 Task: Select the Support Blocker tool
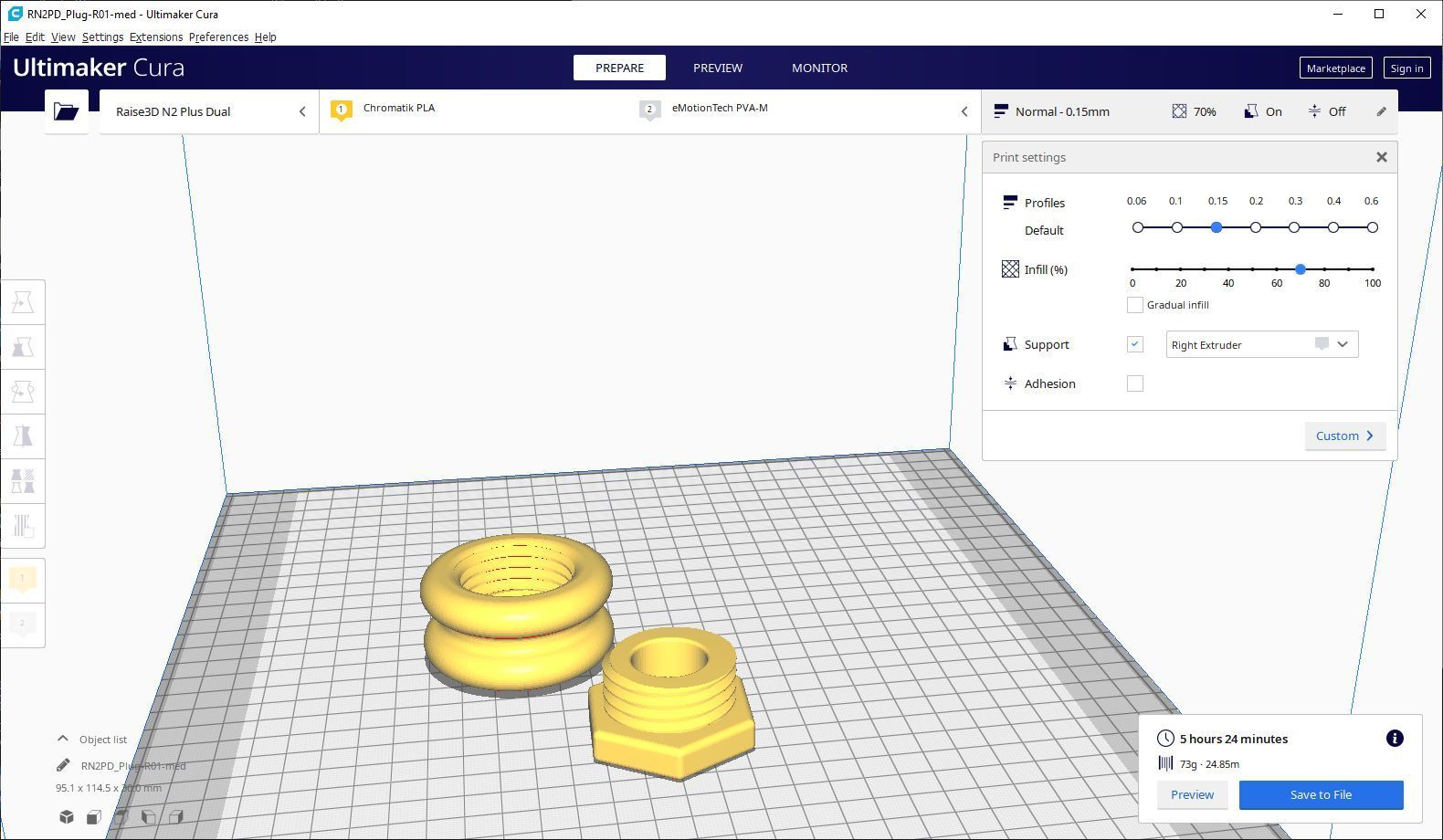pos(23,526)
